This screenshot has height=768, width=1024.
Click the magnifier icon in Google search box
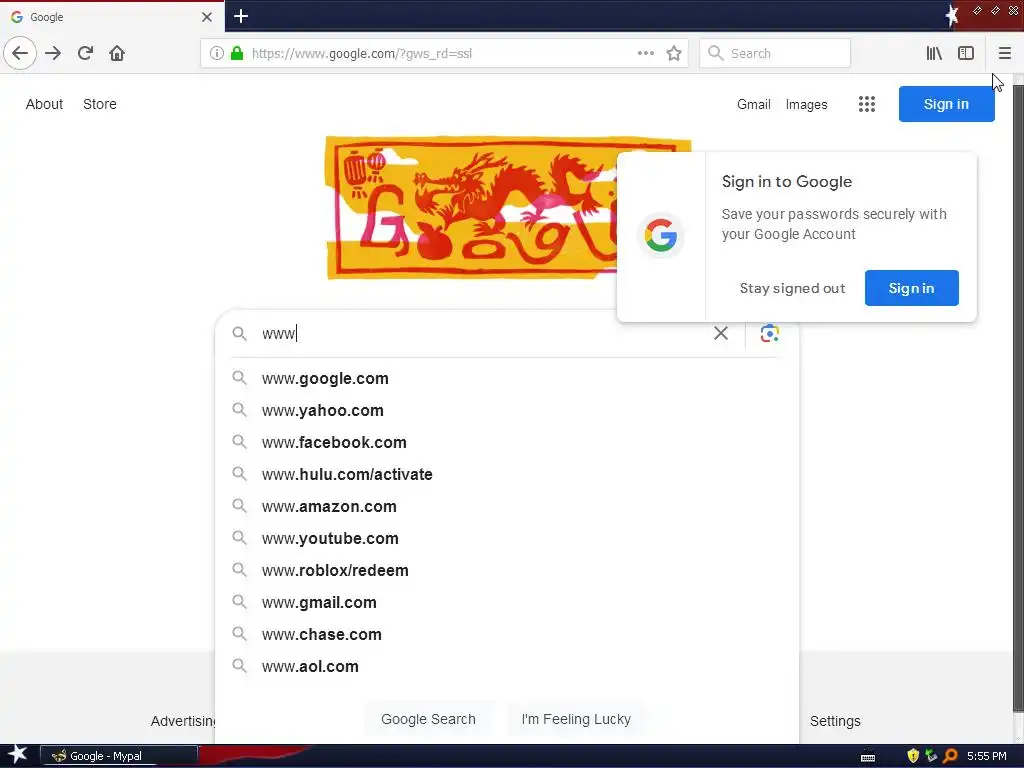[x=240, y=333]
